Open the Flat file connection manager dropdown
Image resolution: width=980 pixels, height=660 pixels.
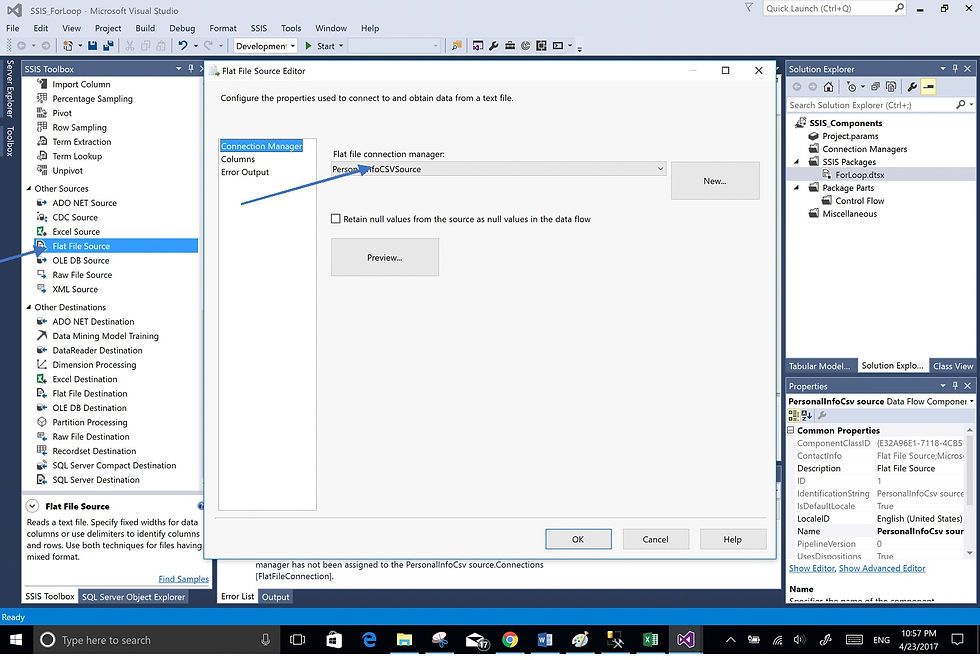point(660,169)
